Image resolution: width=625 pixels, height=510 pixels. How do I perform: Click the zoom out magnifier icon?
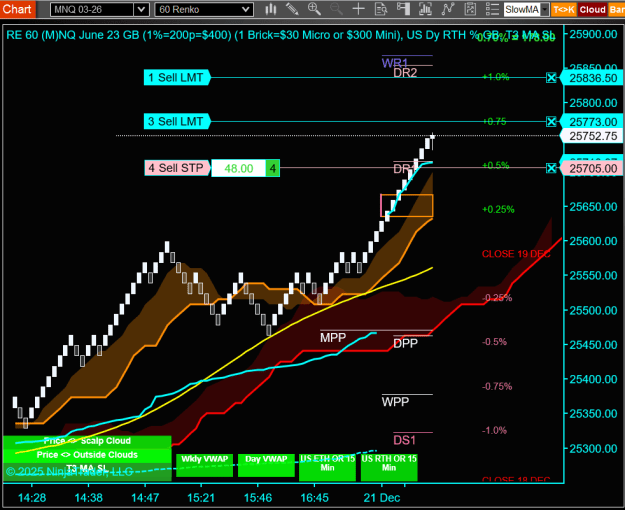tap(336, 9)
